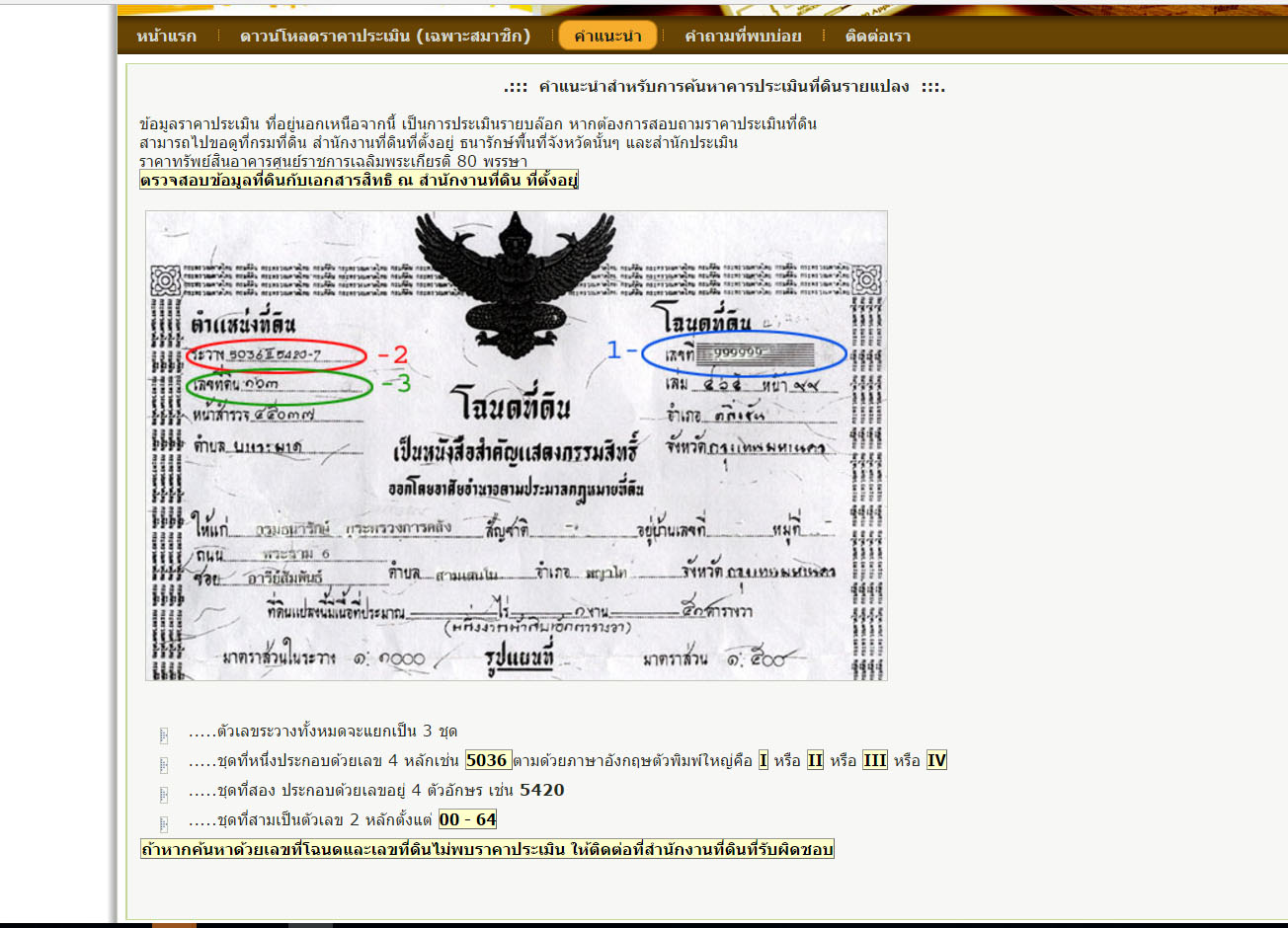
Task: Click the bullet icon beside the 5036 line
Action: pos(164,764)
